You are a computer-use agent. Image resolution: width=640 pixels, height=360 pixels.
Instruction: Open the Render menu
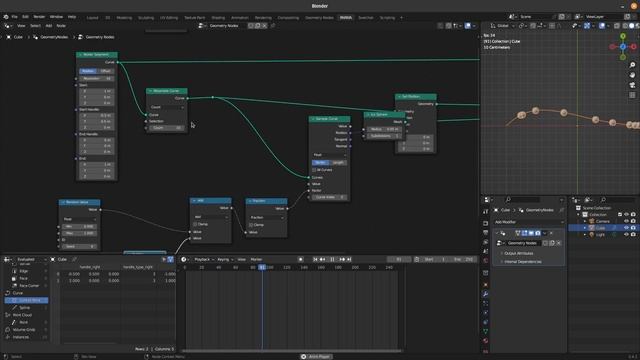[x=39, y=17]
